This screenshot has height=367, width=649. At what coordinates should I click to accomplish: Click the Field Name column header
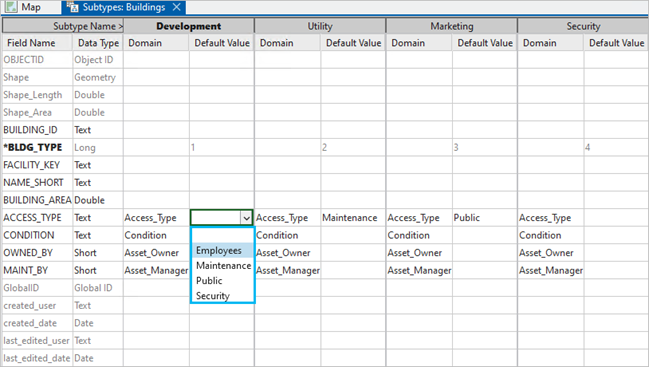click(x=37, y=43)
